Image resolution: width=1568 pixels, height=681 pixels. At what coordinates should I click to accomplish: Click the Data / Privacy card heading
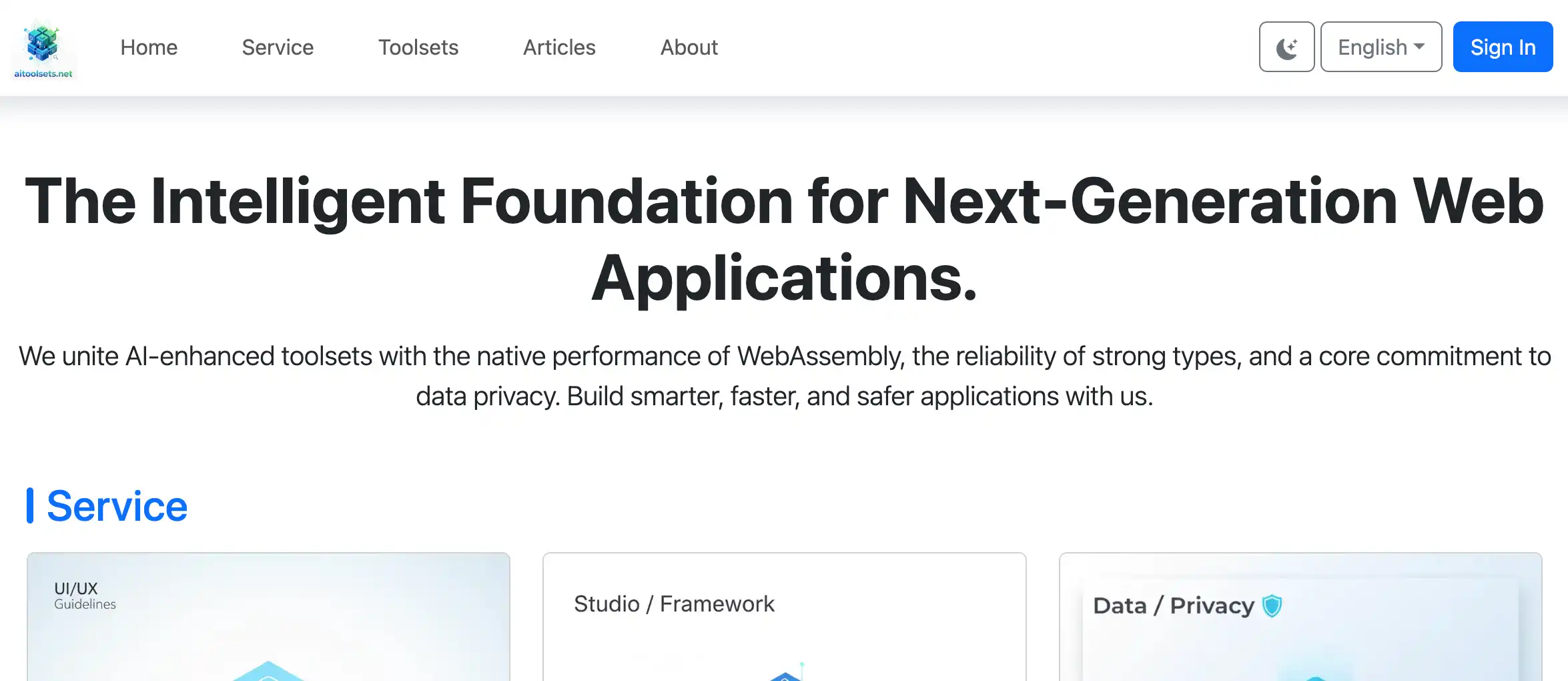coord(1173,606)
